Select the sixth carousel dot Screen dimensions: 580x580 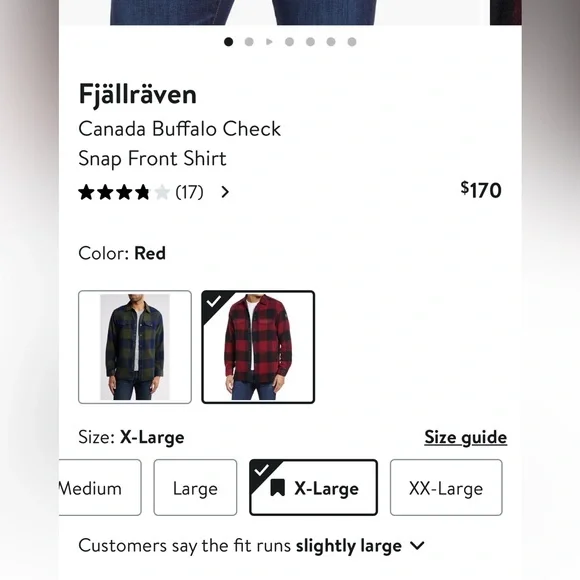[x=331, y=42]
